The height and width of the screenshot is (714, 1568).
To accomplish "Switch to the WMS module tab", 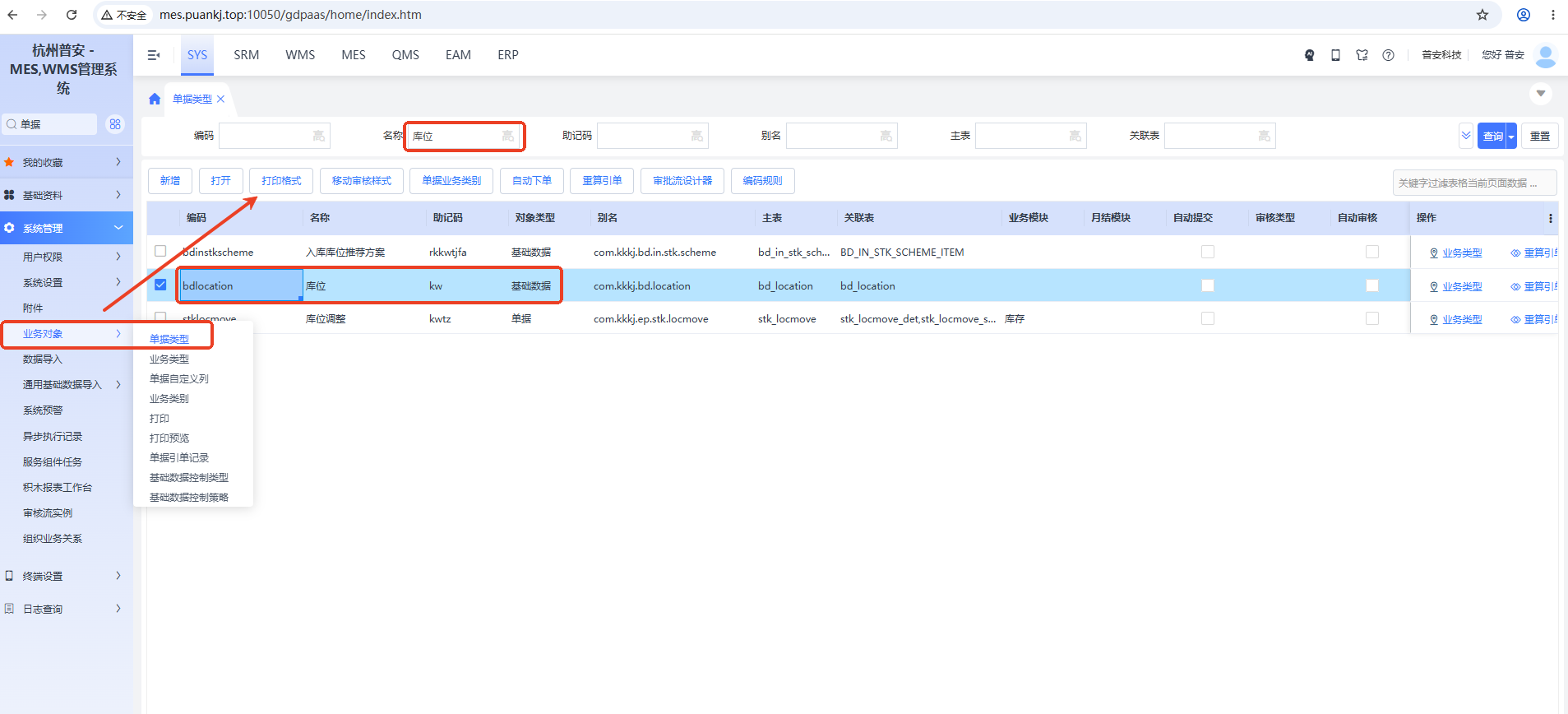I will point(300,55).
